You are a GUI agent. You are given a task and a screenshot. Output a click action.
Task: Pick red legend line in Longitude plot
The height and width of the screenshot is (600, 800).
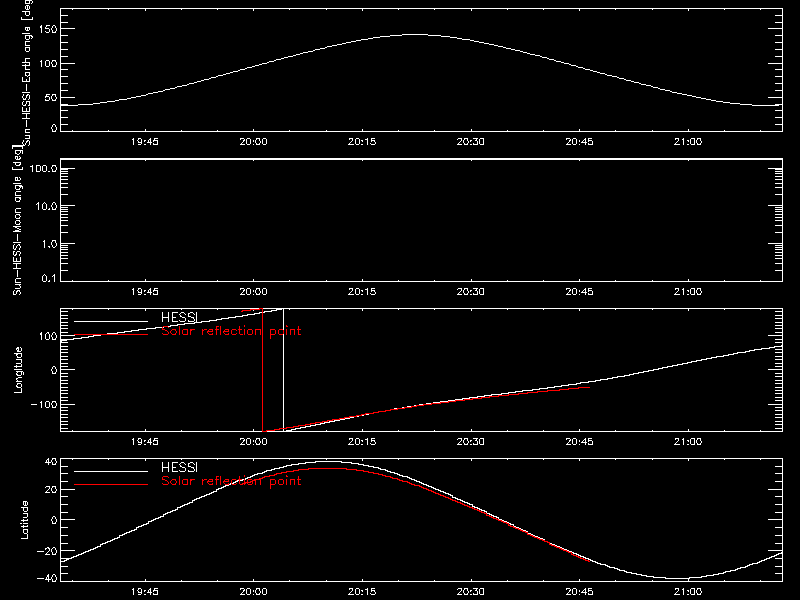tap(111, 335)
